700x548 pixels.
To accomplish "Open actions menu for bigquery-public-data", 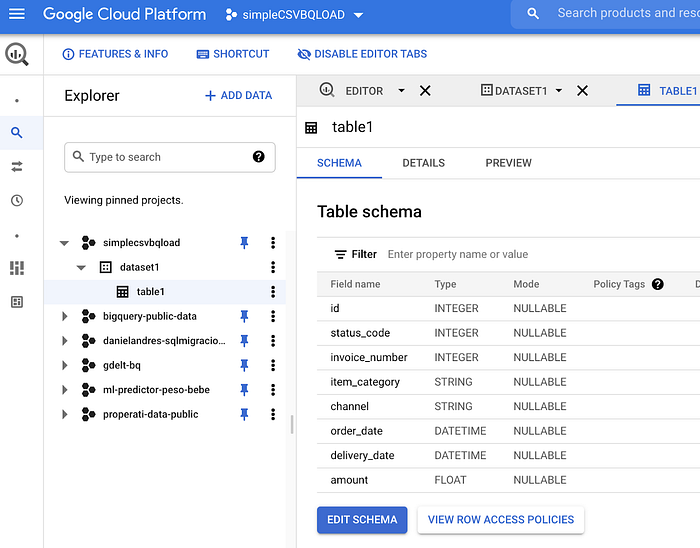I will click(273, 316).
